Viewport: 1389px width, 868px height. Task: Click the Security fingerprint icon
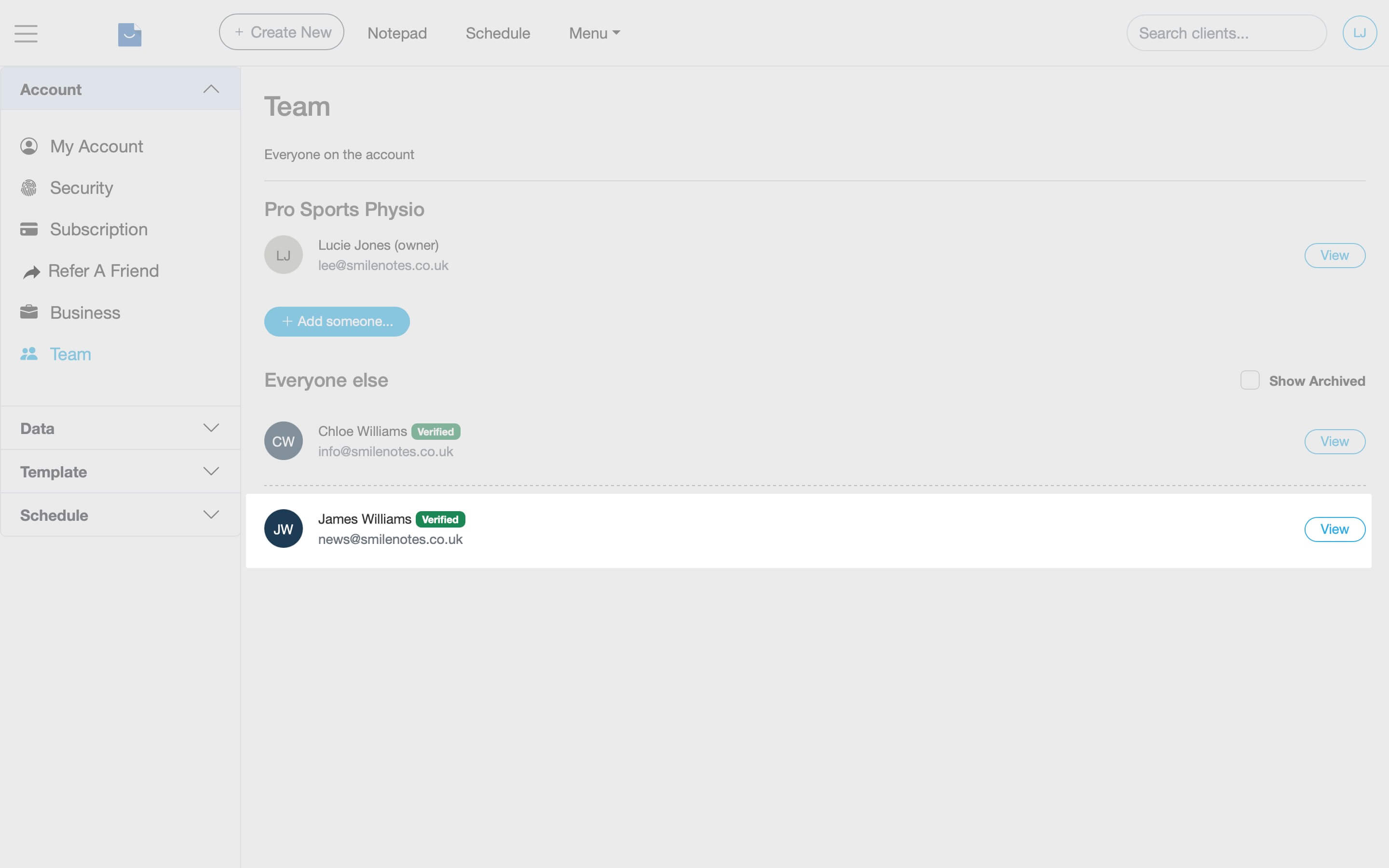pos(29,187)
